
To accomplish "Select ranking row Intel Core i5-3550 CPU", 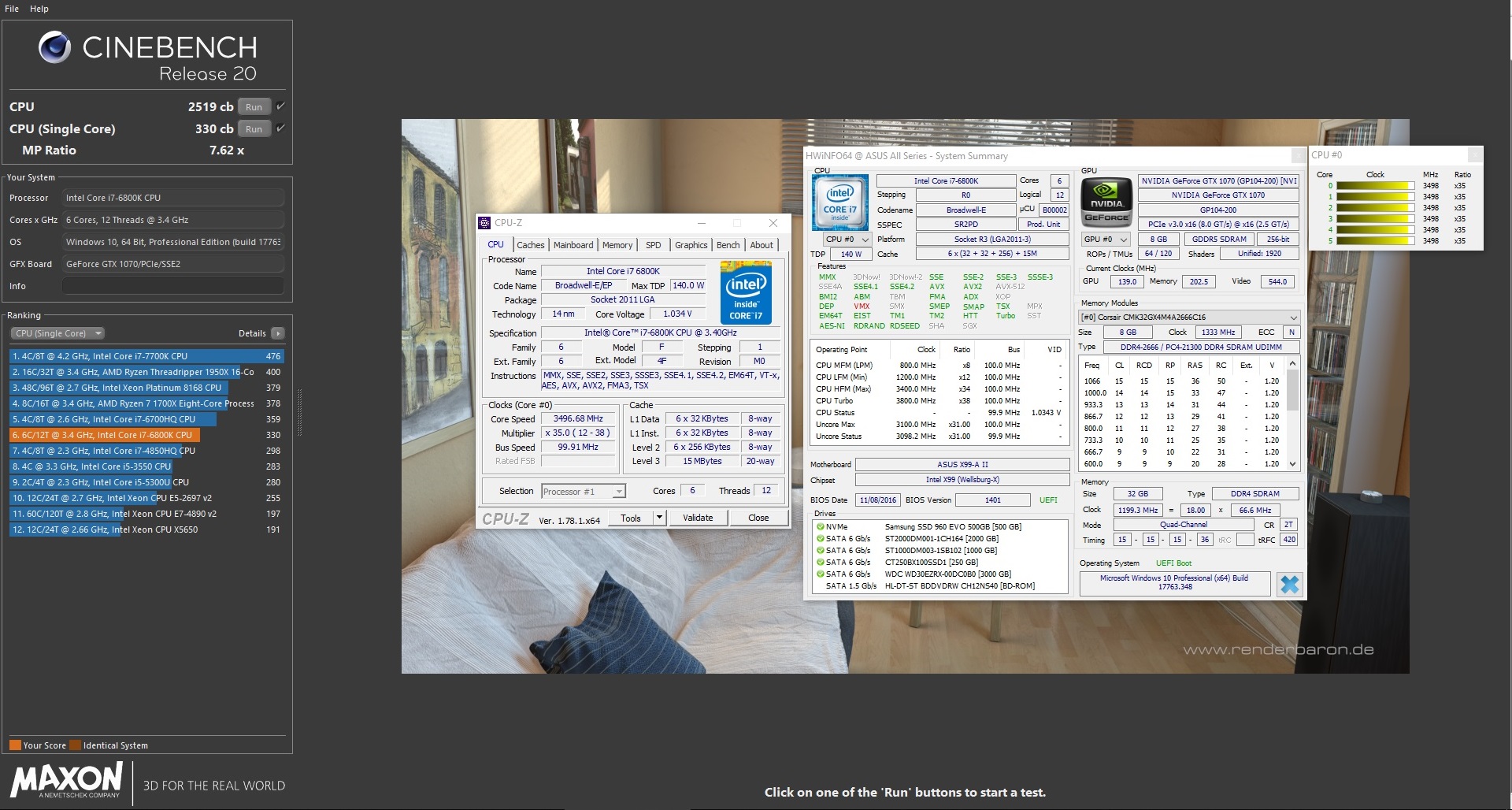I will coord(146,466).
